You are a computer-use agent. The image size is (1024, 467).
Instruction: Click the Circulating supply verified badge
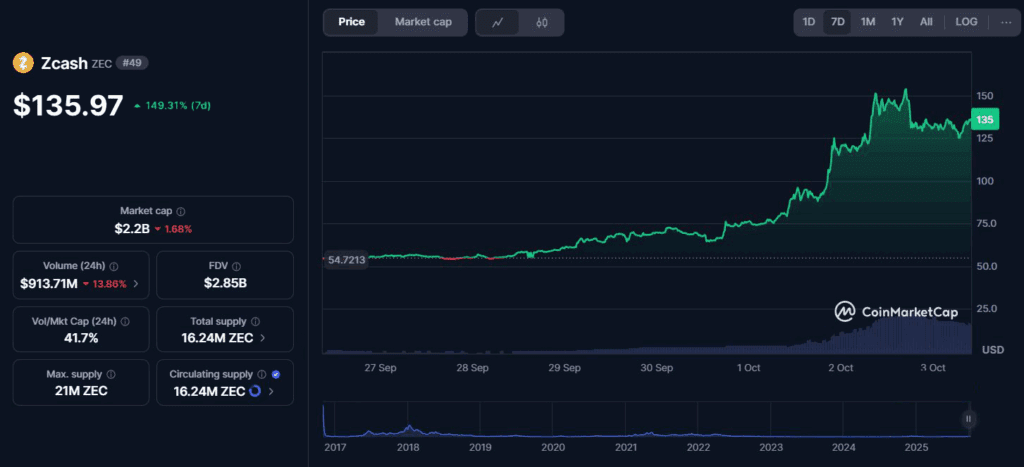pyautogui.click(x=276, y=374)
